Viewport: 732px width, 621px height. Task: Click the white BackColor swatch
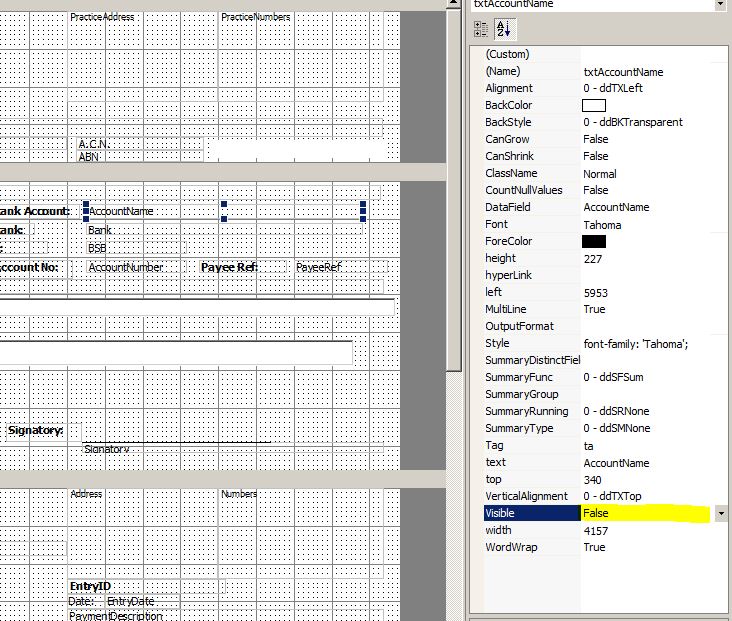pos(594,105)
